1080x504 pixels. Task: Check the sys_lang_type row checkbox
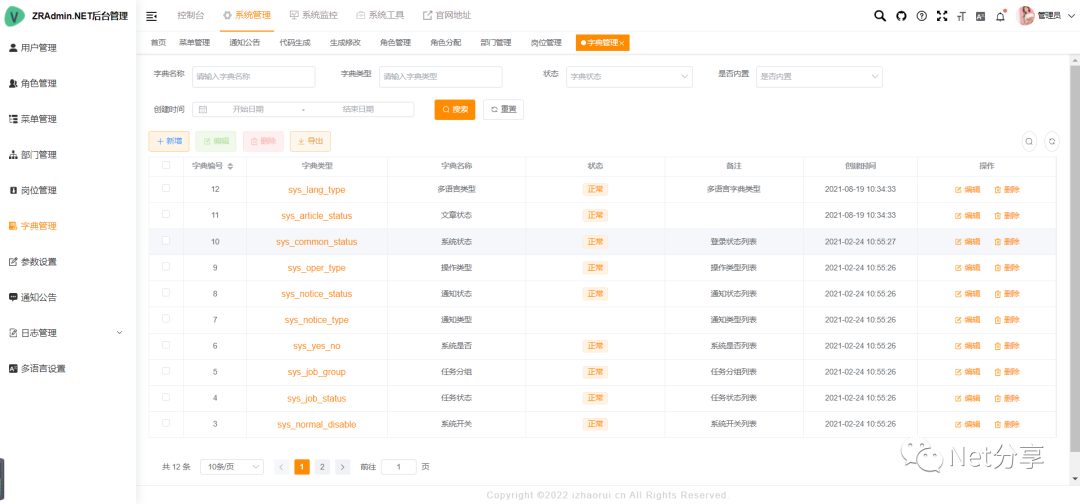[x=166, y=188]
